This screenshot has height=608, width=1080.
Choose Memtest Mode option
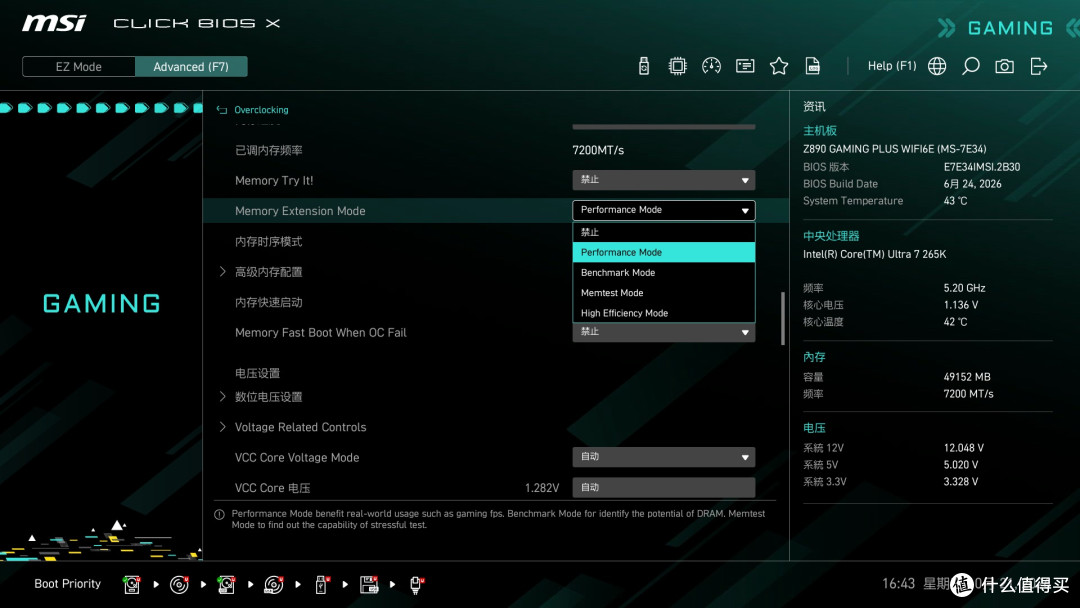[x=663, y=293]
